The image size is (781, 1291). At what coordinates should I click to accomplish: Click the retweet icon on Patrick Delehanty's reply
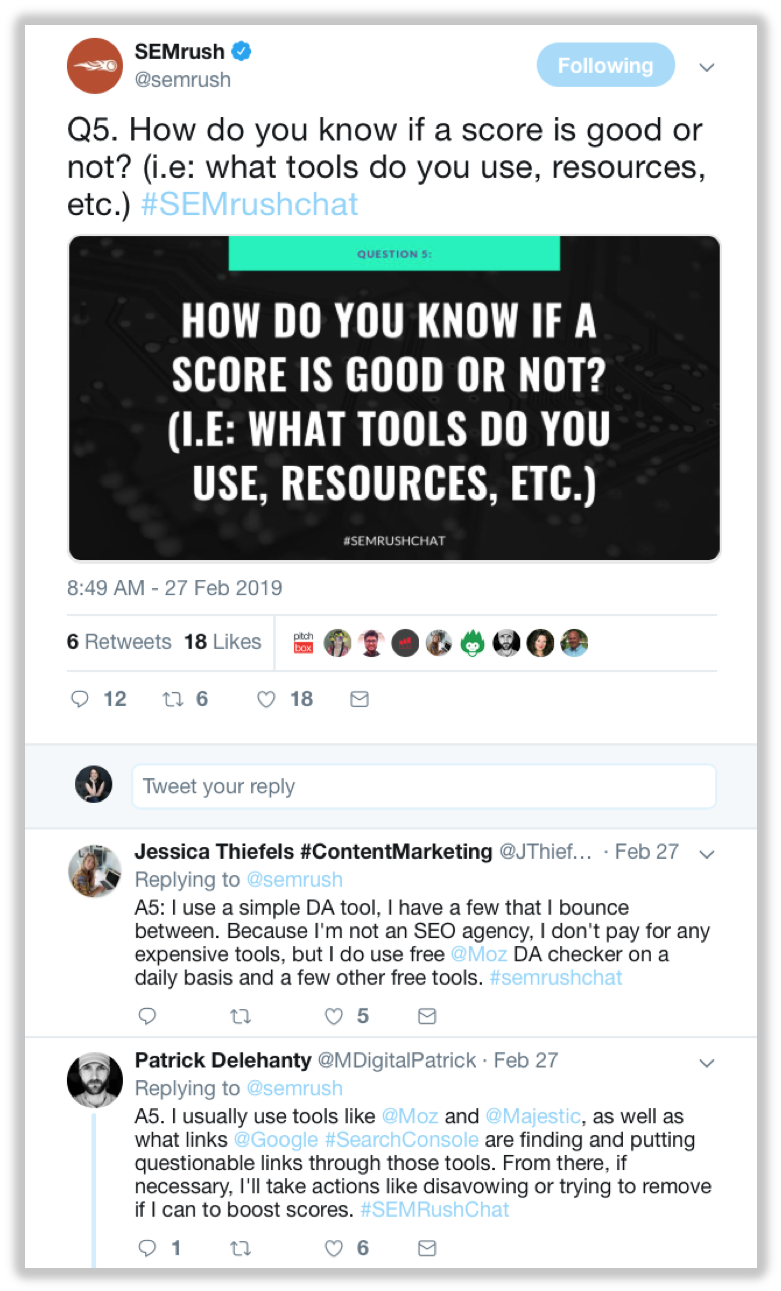pyautogui.click(x=240, y=1248)
